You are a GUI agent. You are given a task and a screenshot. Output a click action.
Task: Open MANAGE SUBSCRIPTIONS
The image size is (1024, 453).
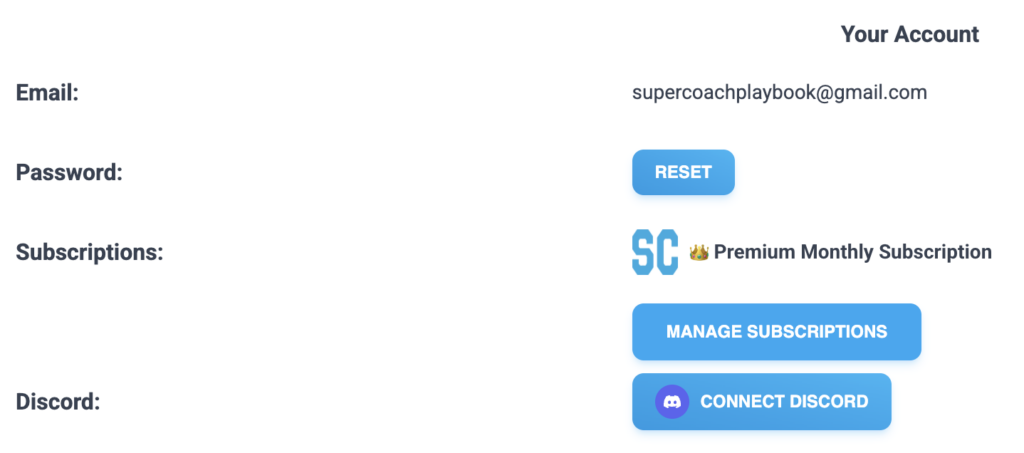(776, 332)
